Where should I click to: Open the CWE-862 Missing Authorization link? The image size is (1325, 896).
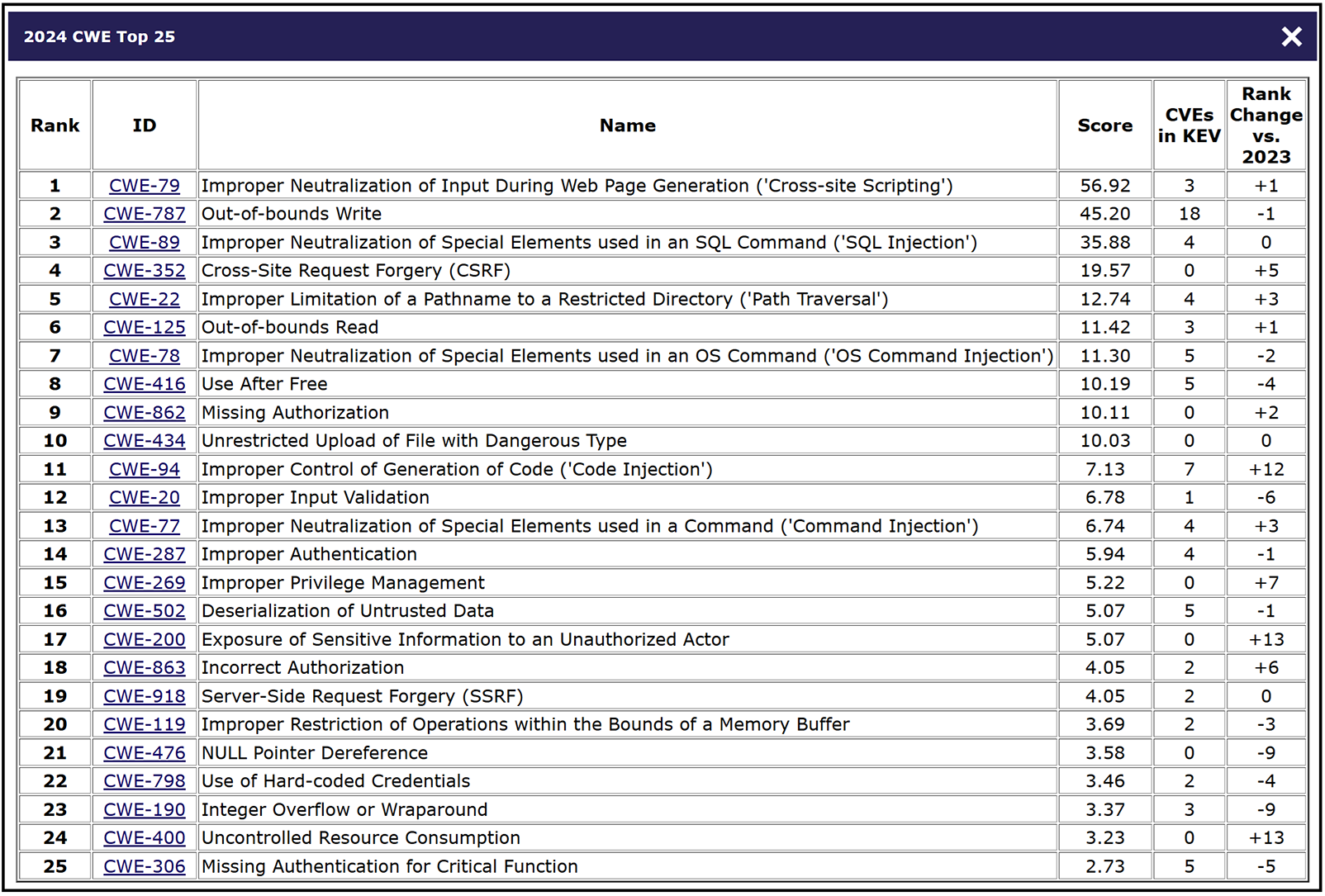(x=145, y=413)
